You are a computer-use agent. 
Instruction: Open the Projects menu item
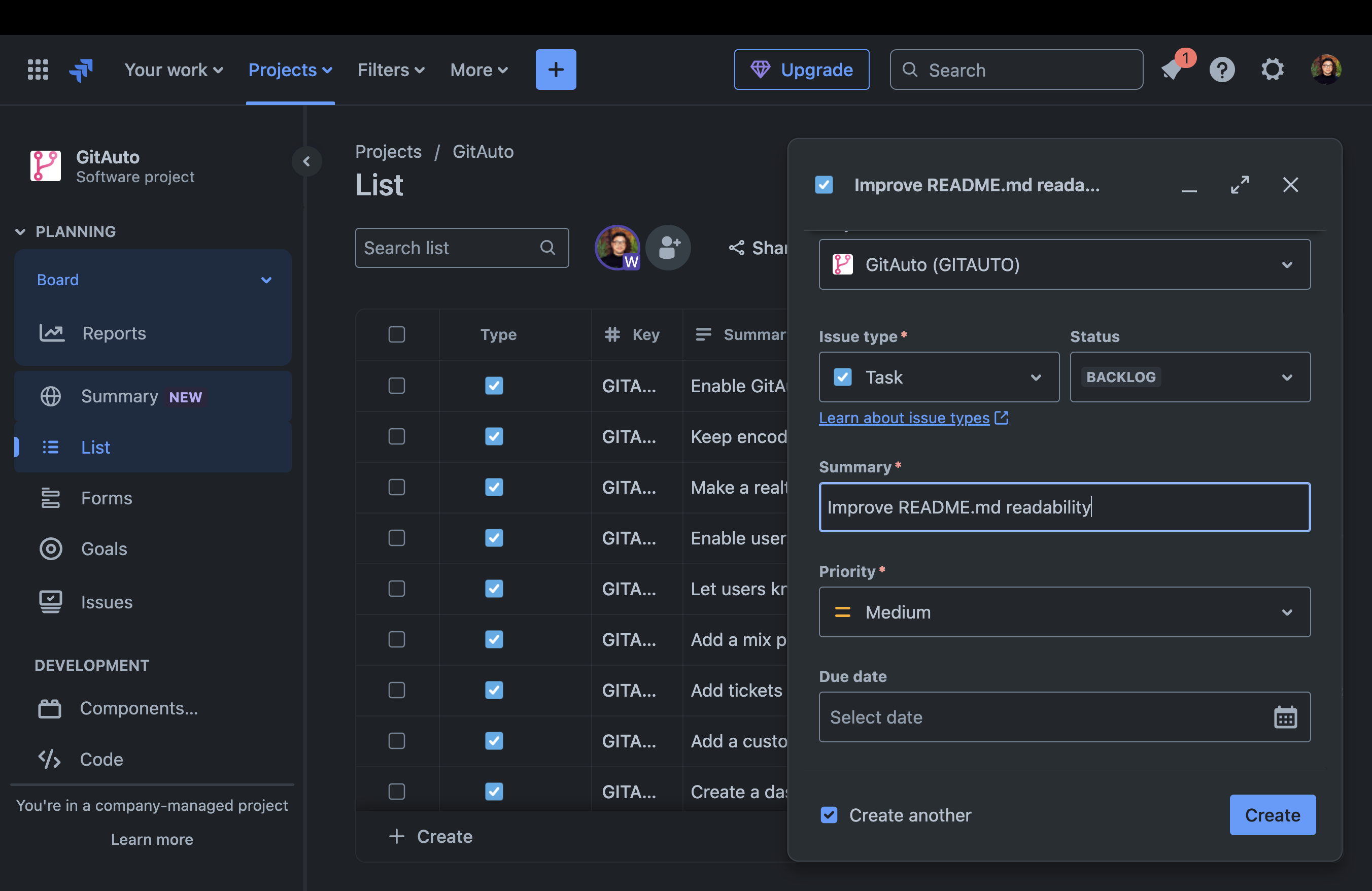coord(290,69)
